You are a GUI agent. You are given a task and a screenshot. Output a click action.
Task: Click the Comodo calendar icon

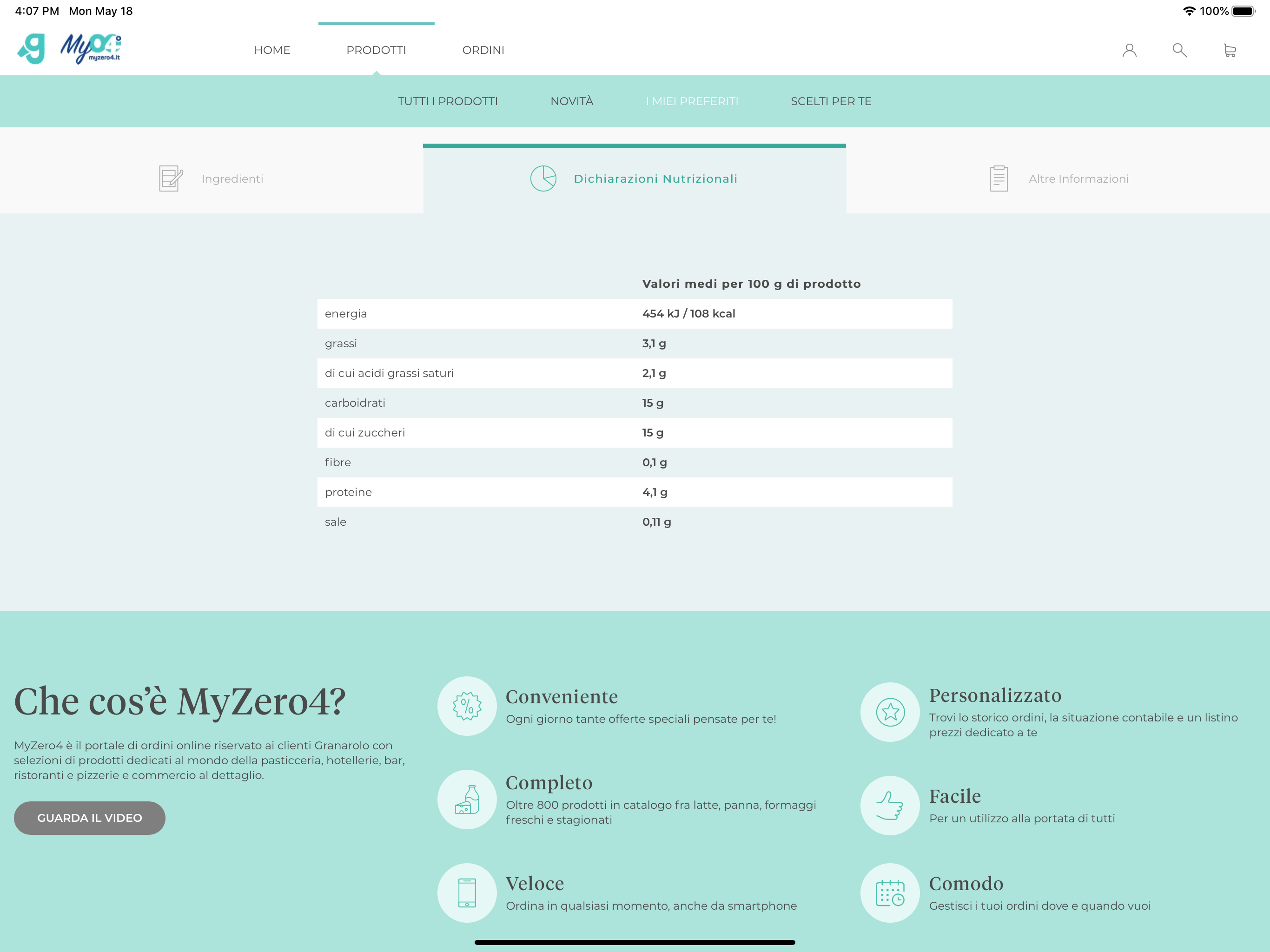[890, 893]
